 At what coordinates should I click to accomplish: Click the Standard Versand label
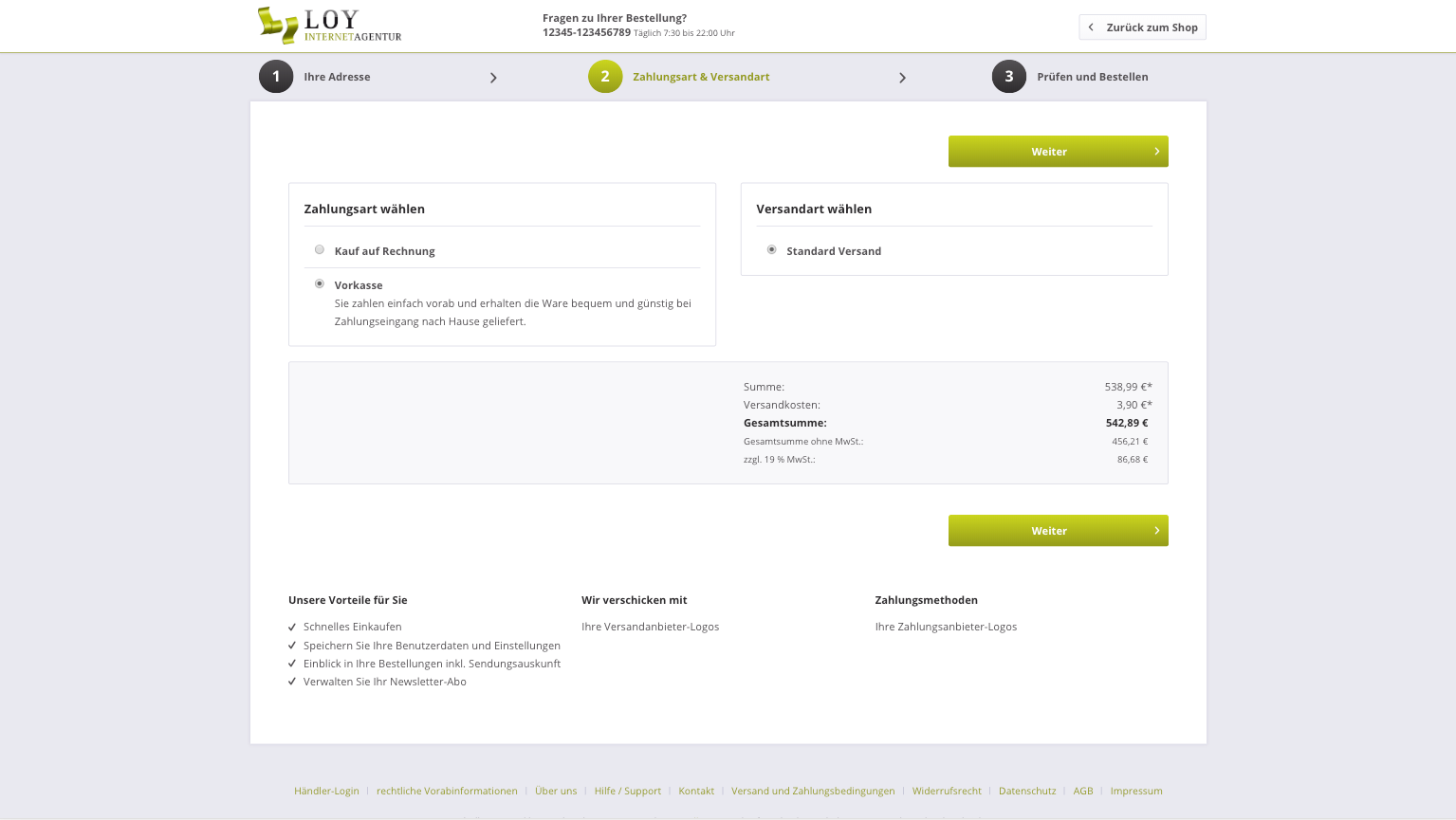[x=834, y=251]
